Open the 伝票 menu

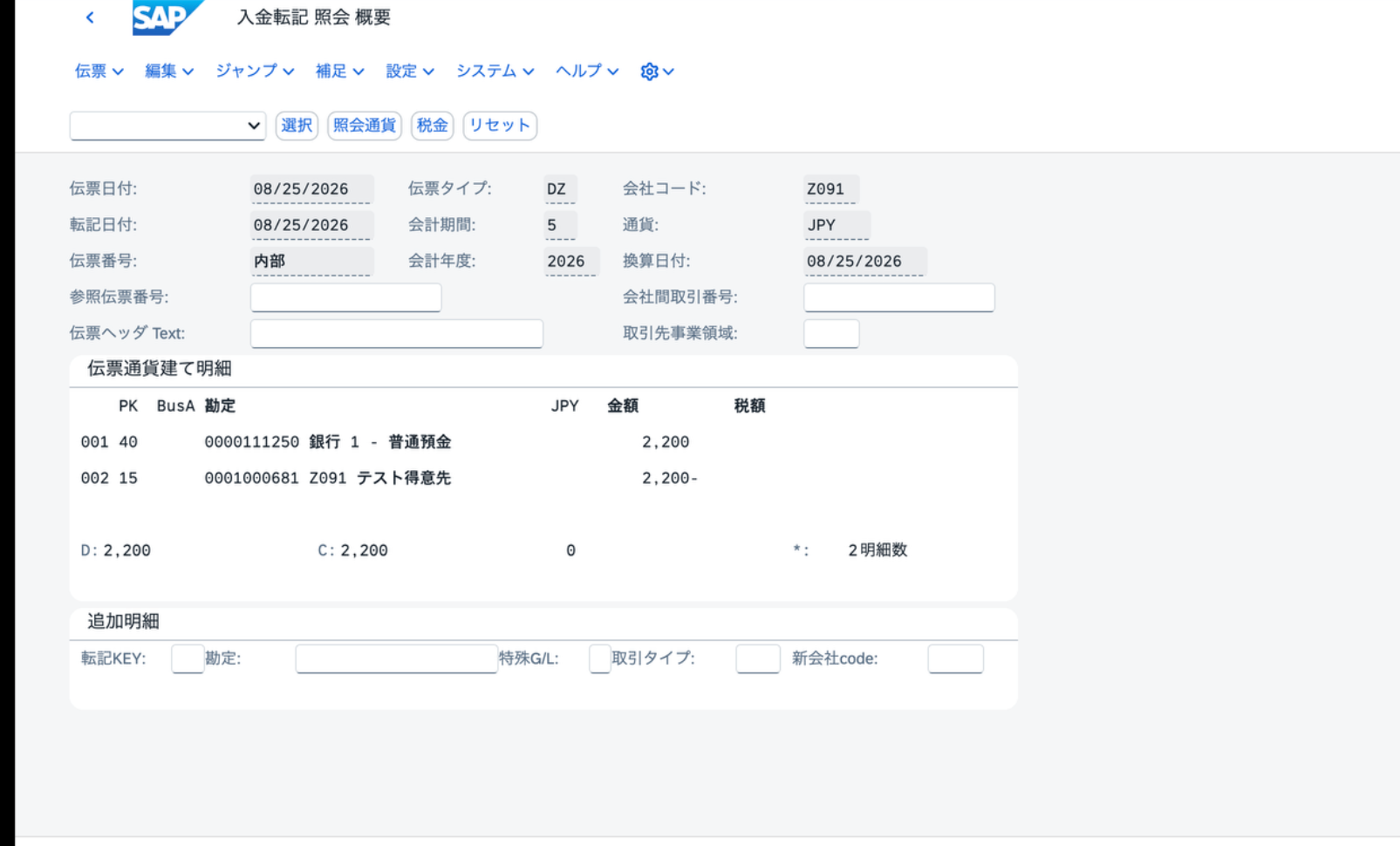pyautogui.click(x=99, y=72)
